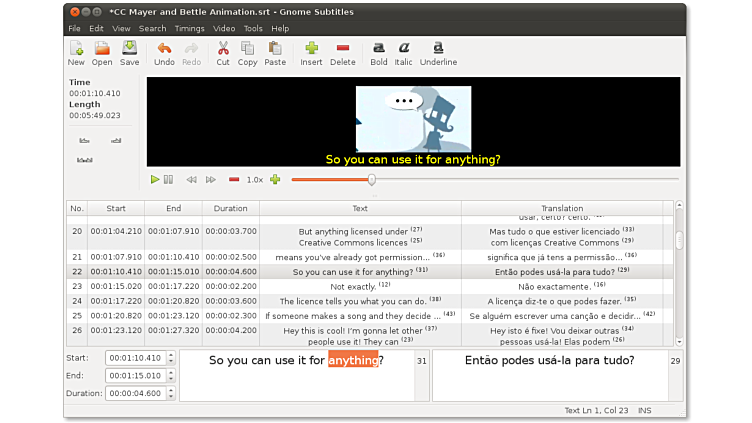Open the Timings menu
Screen dimensions: 752x423
189,28
